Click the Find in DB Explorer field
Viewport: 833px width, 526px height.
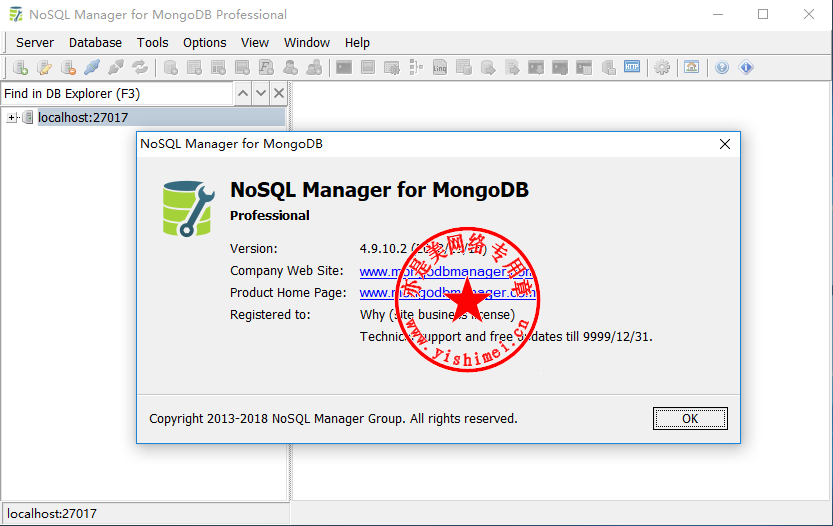[117, 94]
